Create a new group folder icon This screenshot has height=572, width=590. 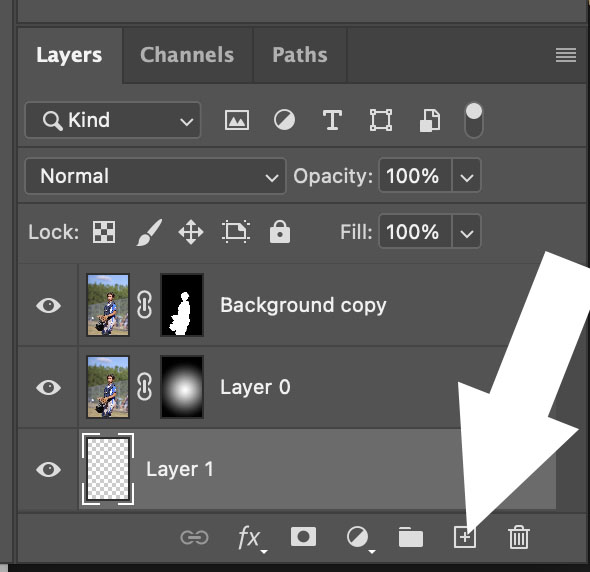[x=411, y=537]
